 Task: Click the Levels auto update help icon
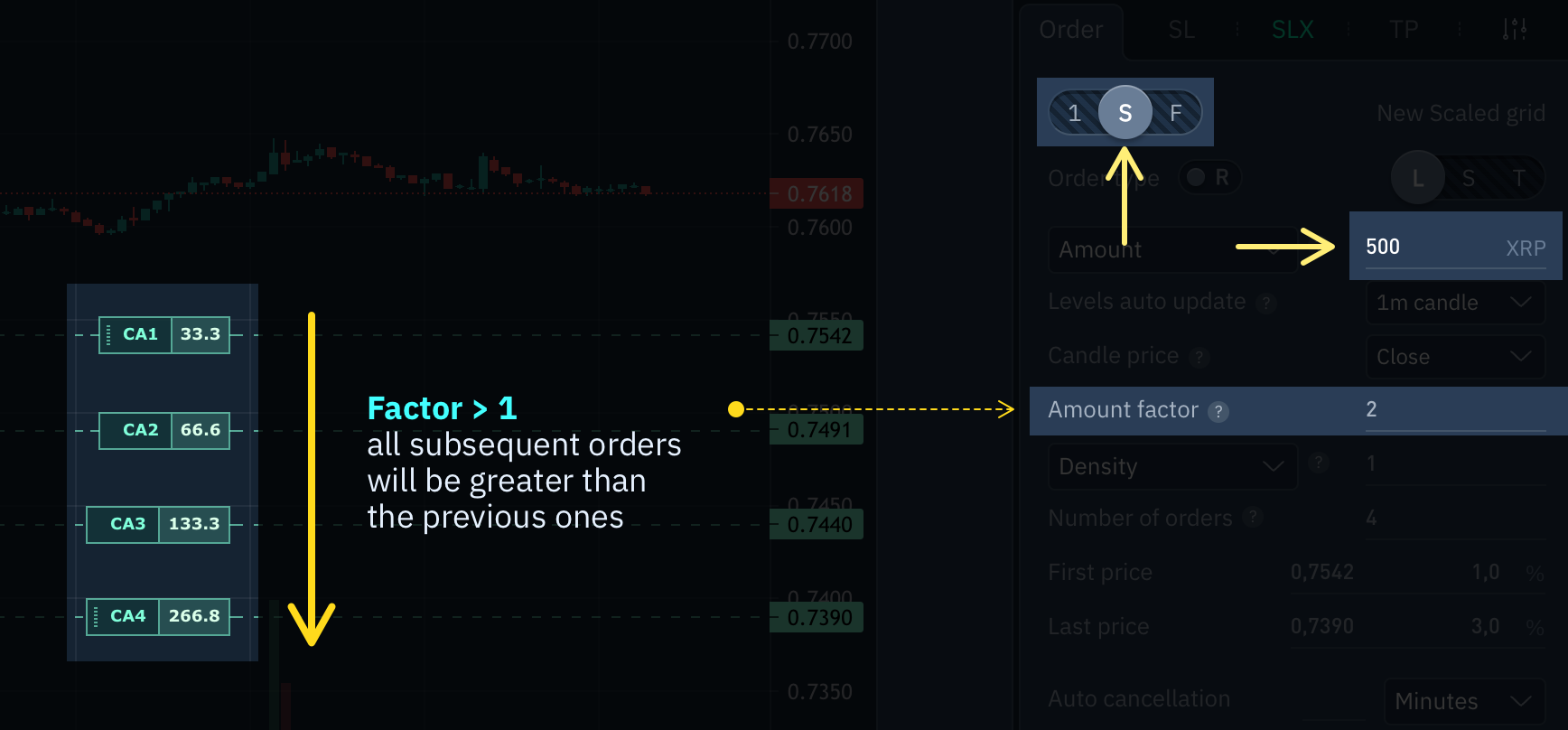coord(1266,303)
